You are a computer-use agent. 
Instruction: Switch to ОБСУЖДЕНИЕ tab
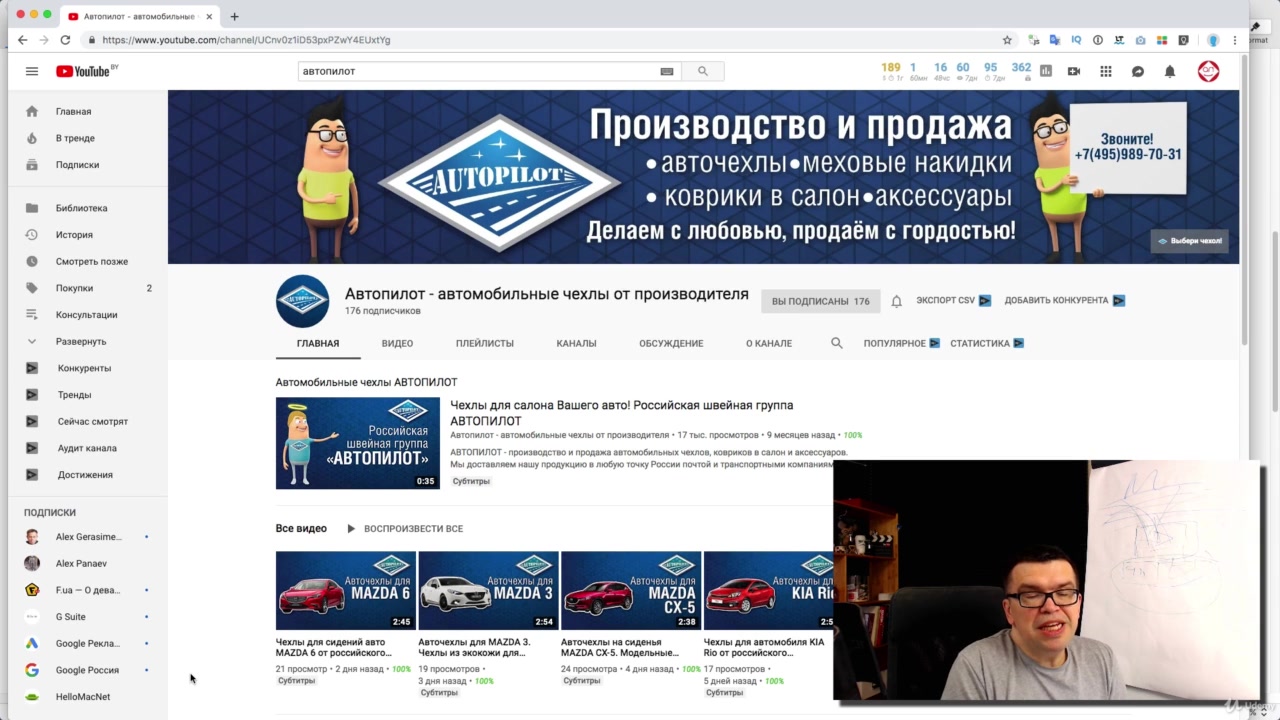671,343
